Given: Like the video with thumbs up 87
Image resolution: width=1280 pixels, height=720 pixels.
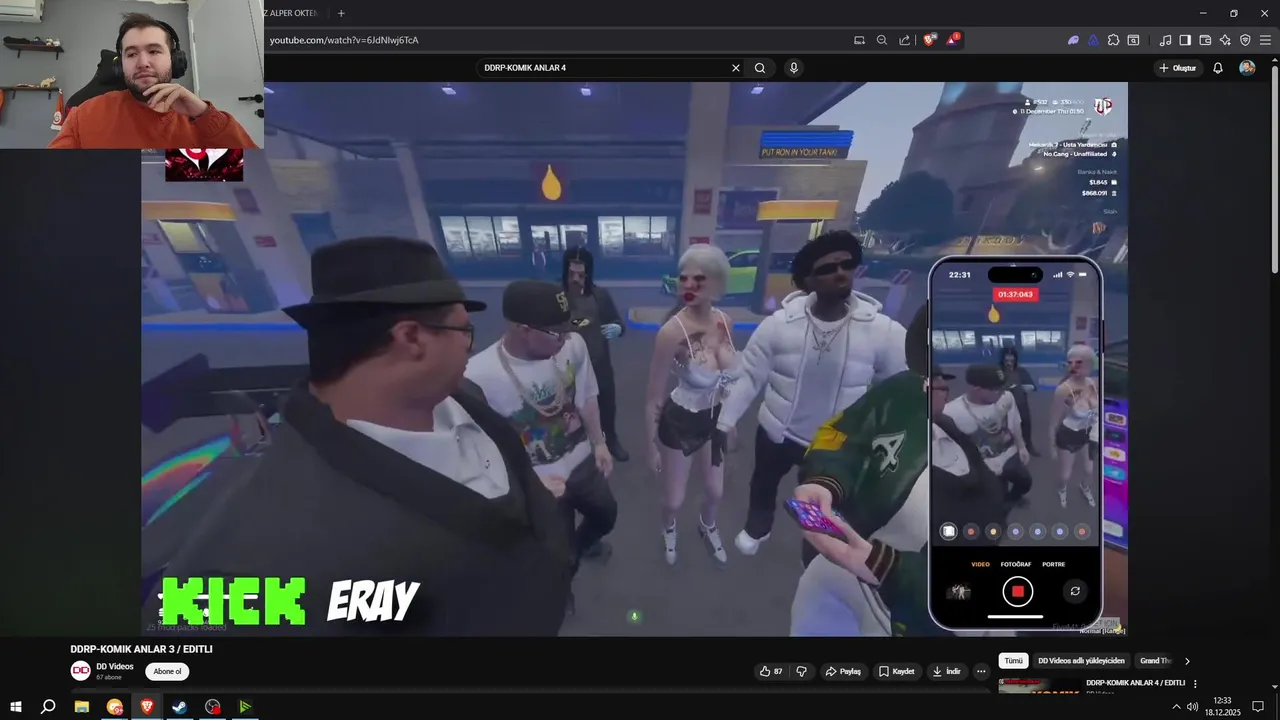Looking at the screenshot, I should pyautogui.click(x=772, y=671).
